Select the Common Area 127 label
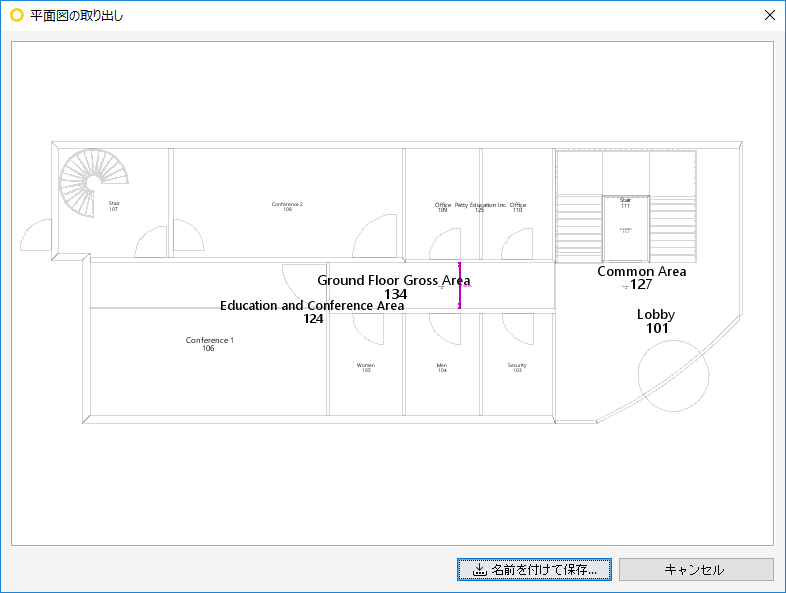The width and height of the screenshot is (786, 593). pos(642,278)
